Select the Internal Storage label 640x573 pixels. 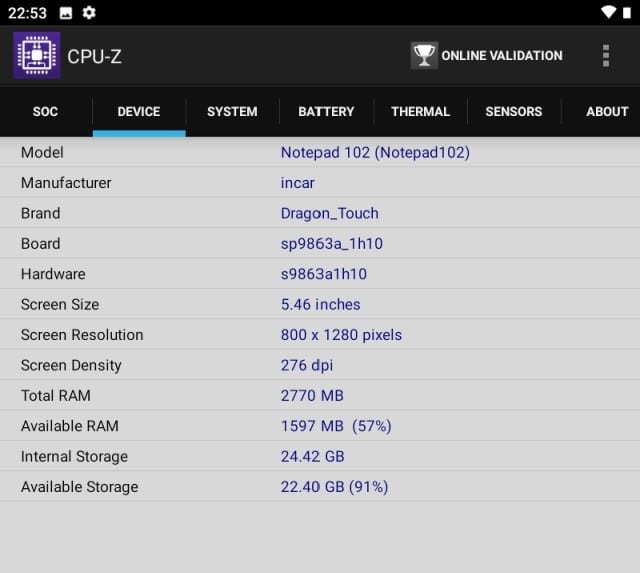[x=74, y=457]
